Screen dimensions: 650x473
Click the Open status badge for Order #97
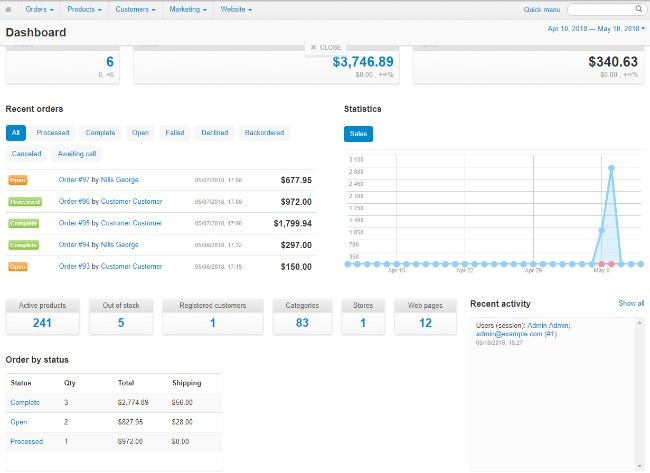coord(18,180)
